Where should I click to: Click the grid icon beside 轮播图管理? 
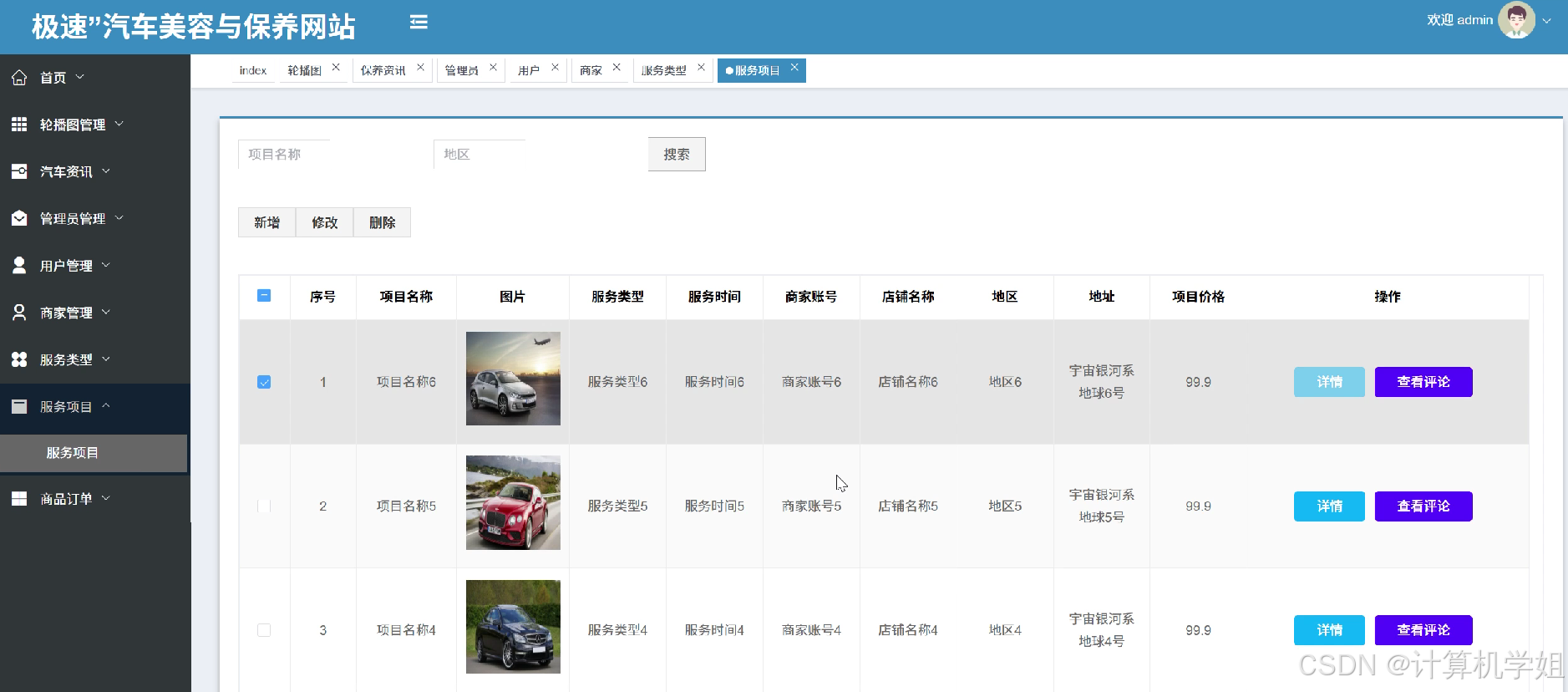19,125
